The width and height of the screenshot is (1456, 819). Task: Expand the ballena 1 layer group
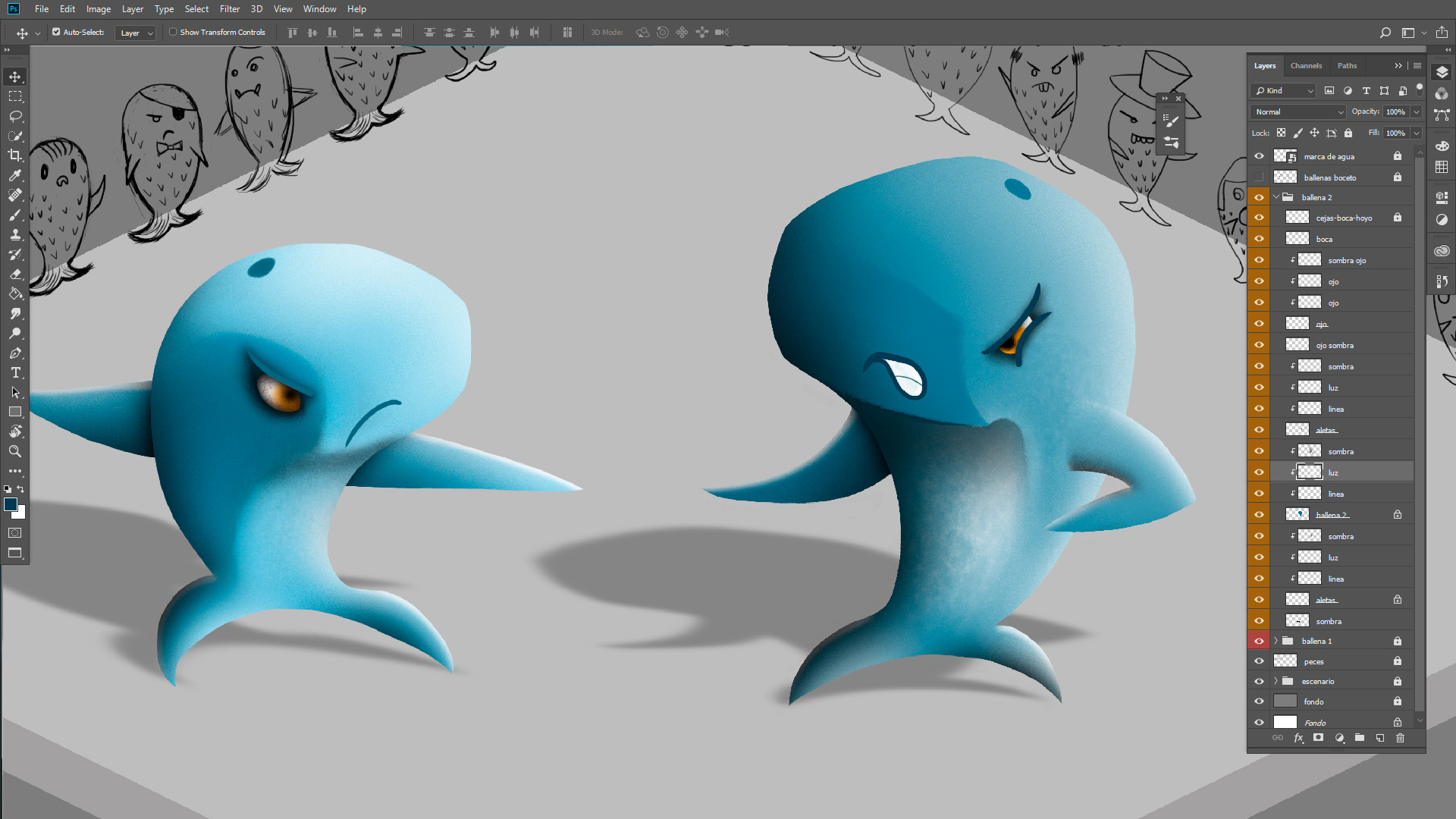coord(1276,641)
